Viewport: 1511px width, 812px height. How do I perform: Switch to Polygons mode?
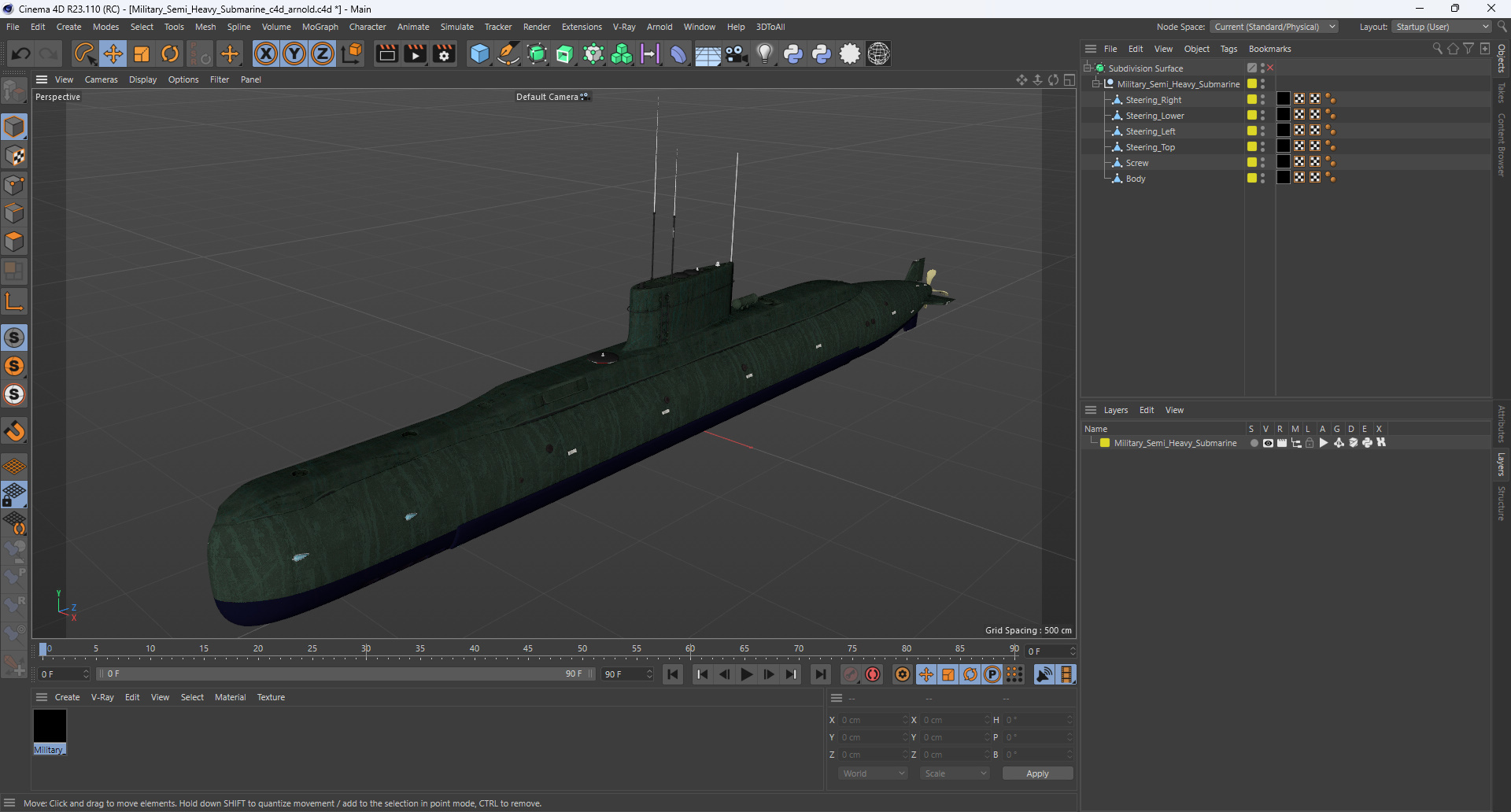14,242
